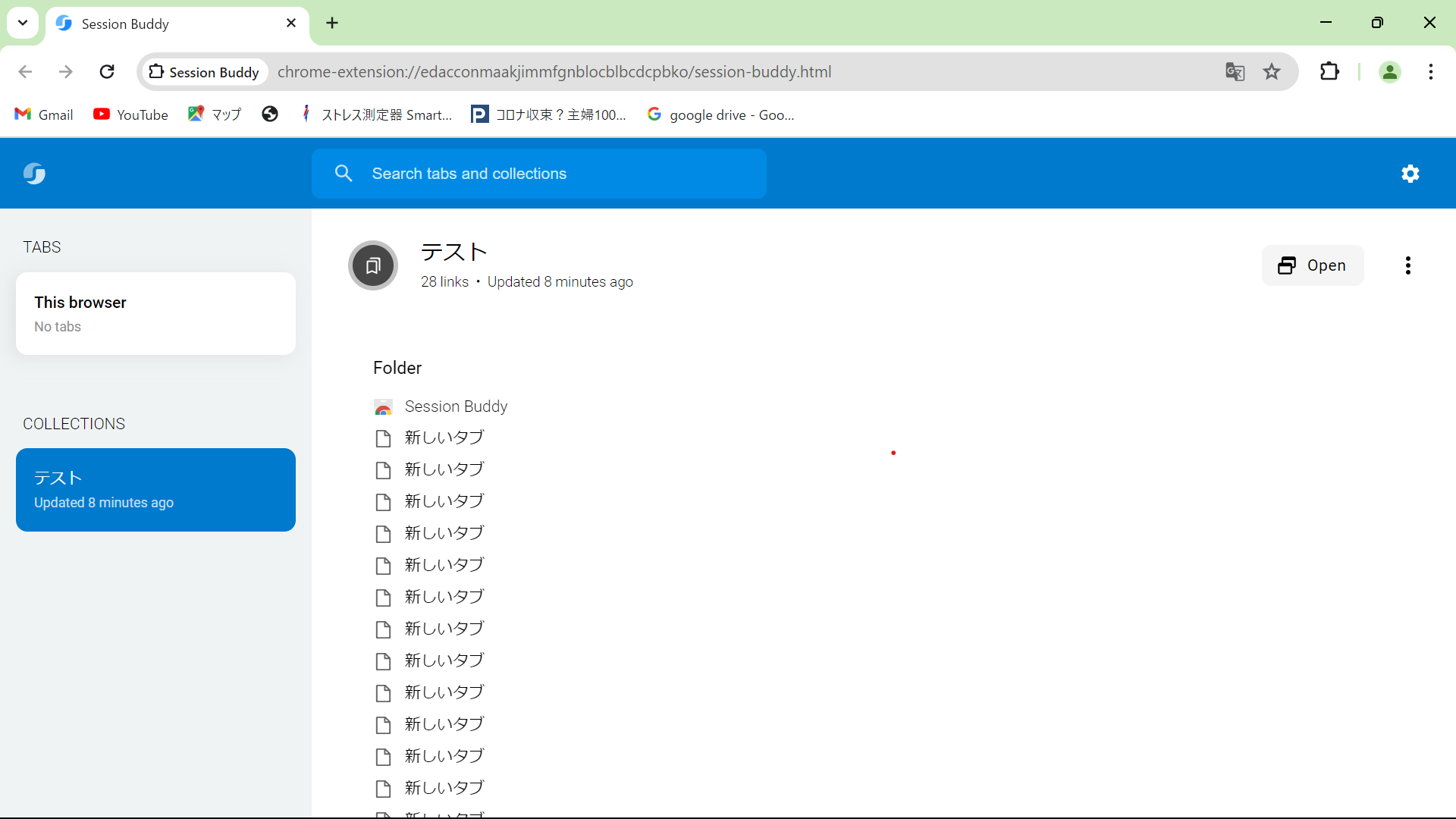Click the Session Buddy folder favicon
Image resolution: width=1456 pixels, height=819 pixels.
point(383,407)
